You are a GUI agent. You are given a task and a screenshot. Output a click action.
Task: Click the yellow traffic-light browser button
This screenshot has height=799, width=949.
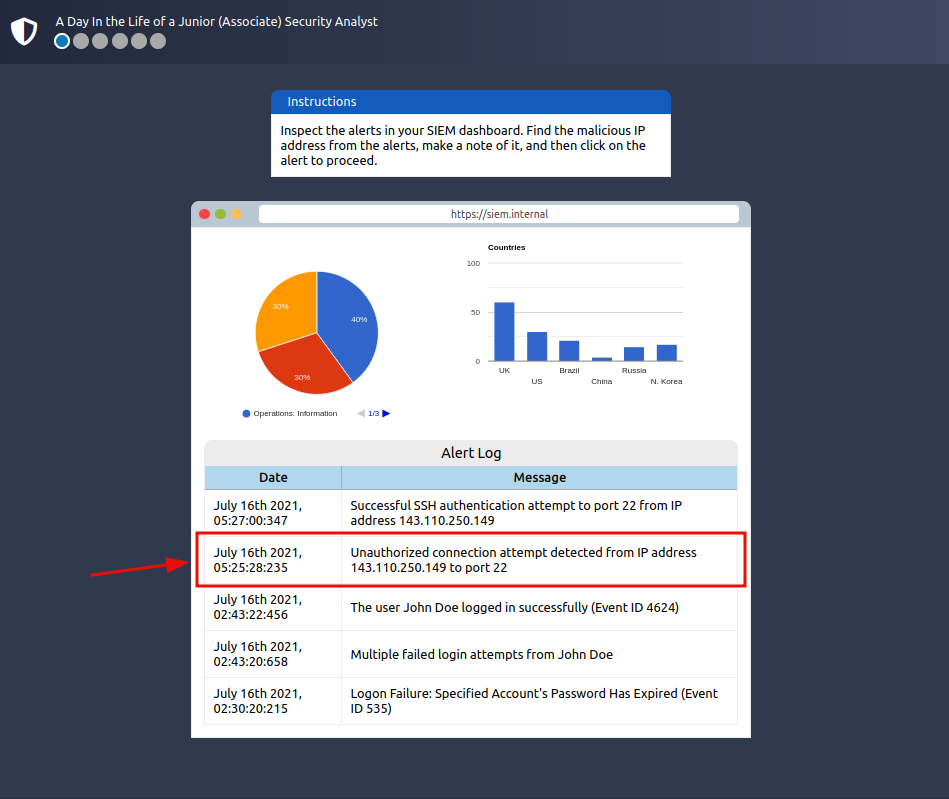click(x=236, y=213)
